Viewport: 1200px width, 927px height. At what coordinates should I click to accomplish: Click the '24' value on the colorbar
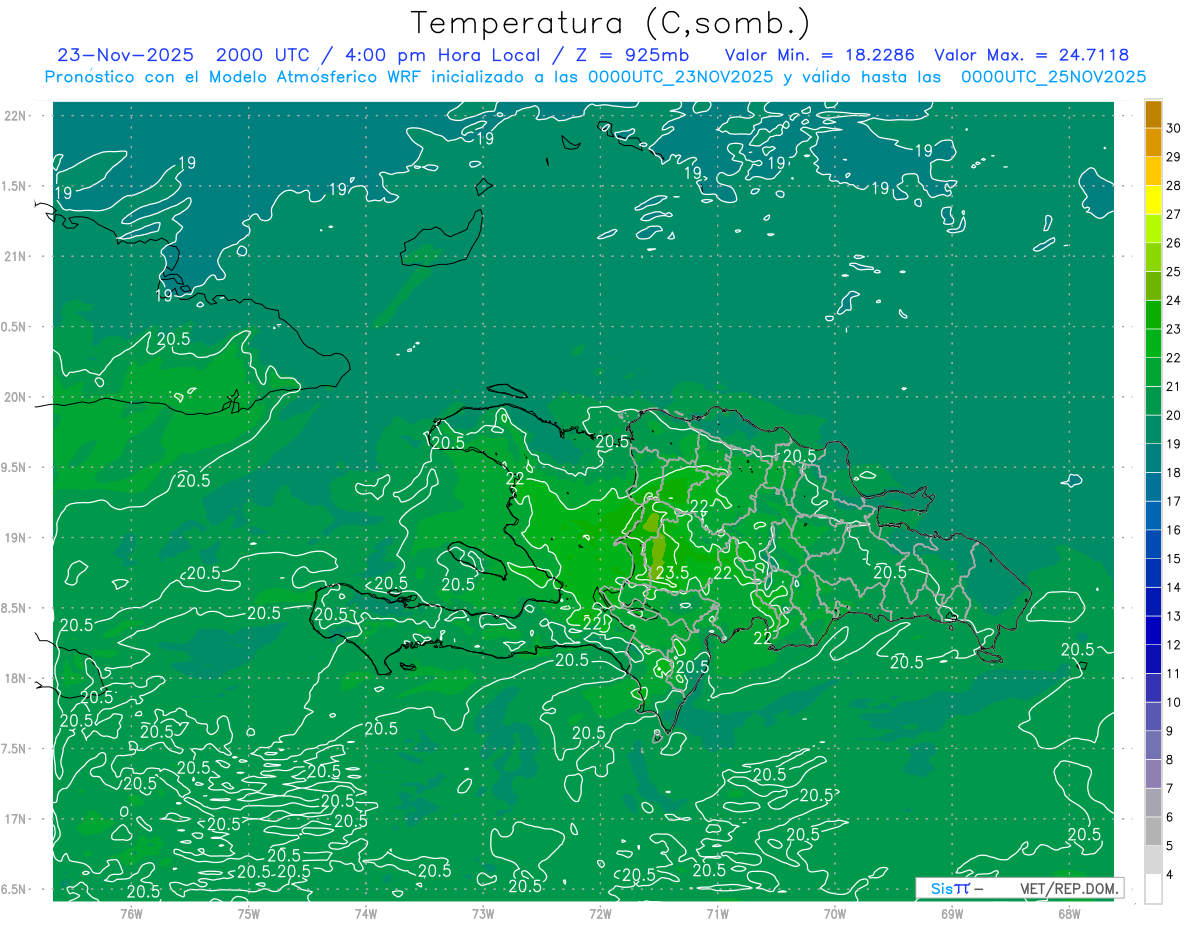[1174, 300]
